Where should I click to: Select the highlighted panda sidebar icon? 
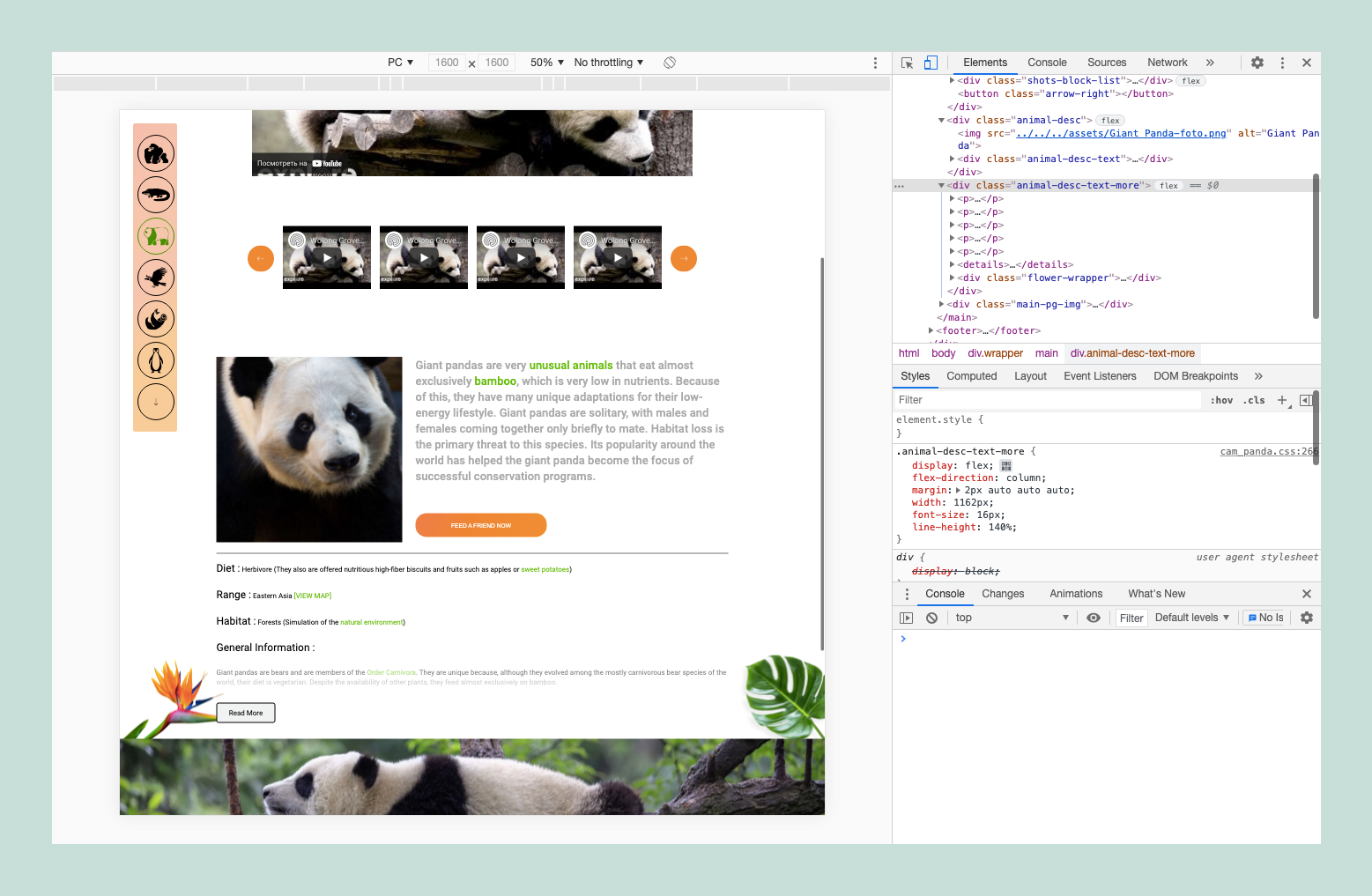coord(155,235)
